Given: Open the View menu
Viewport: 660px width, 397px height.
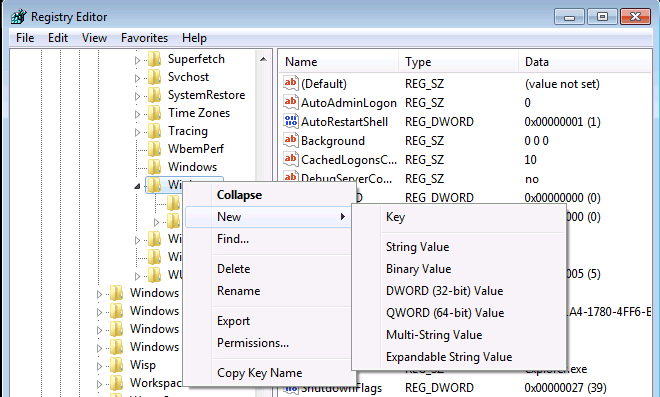Looking at the screenshot, I should [x=94, y=38].
